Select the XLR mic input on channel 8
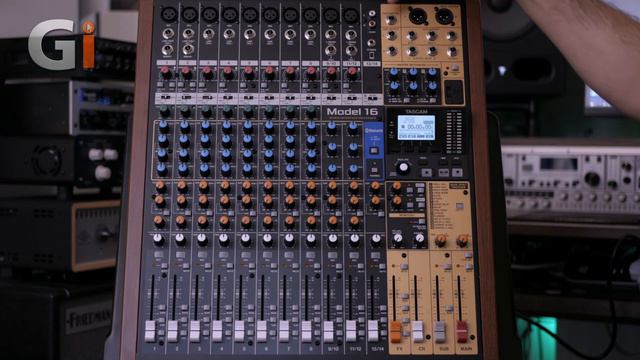The image size is (640, 360). 311,15
